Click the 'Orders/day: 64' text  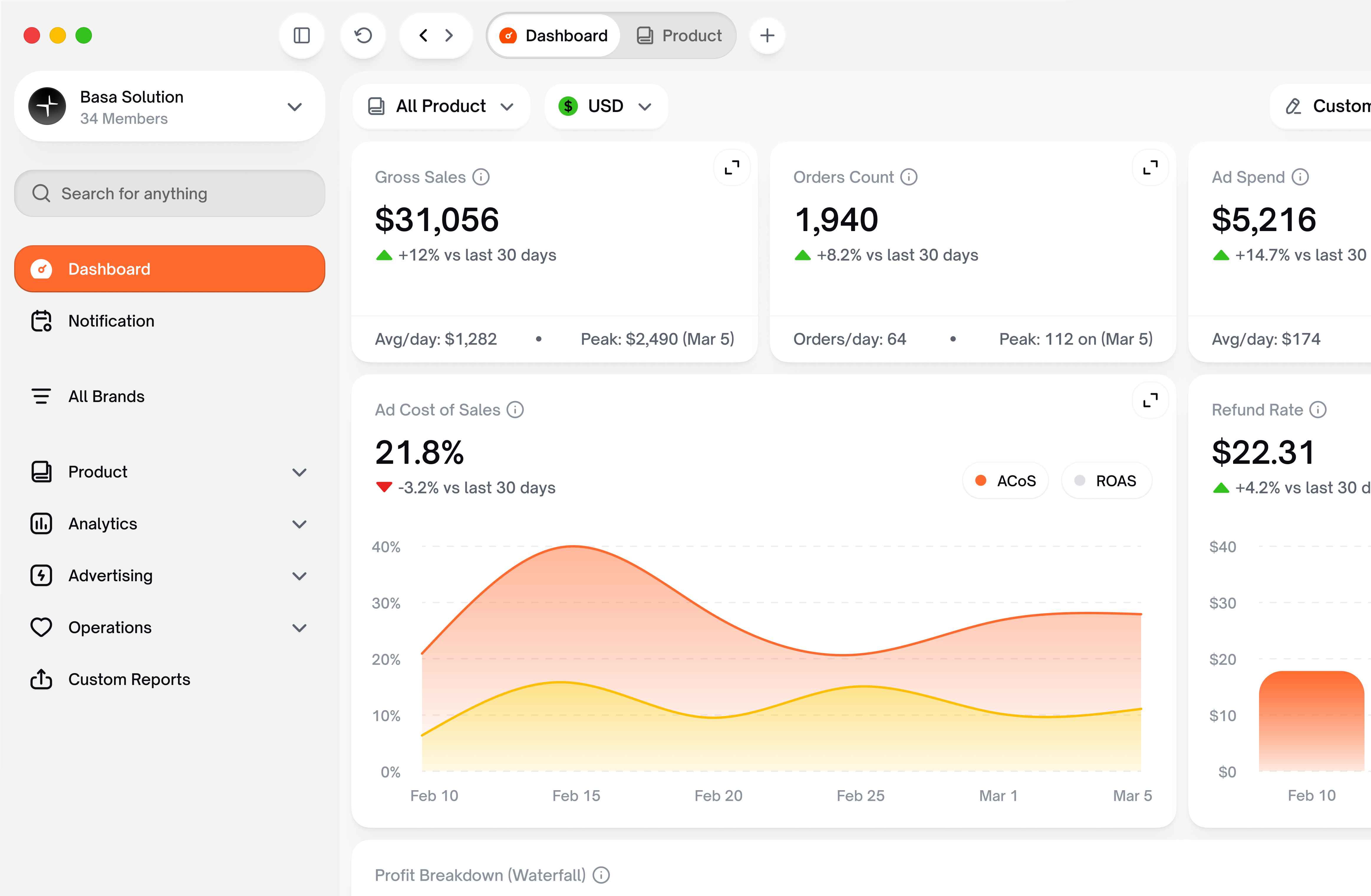click(850, 339)
